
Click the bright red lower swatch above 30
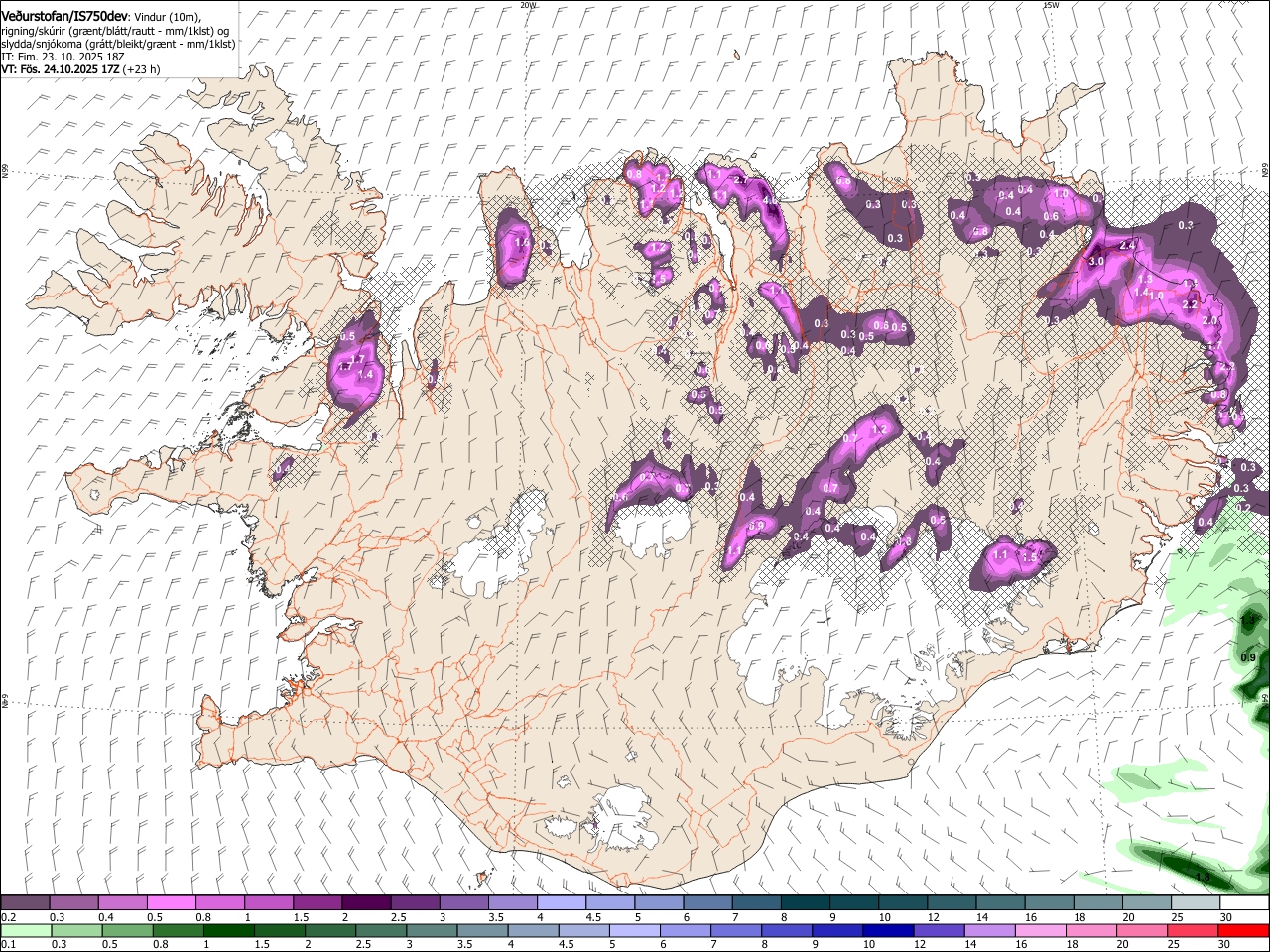tap(1244, 931)
